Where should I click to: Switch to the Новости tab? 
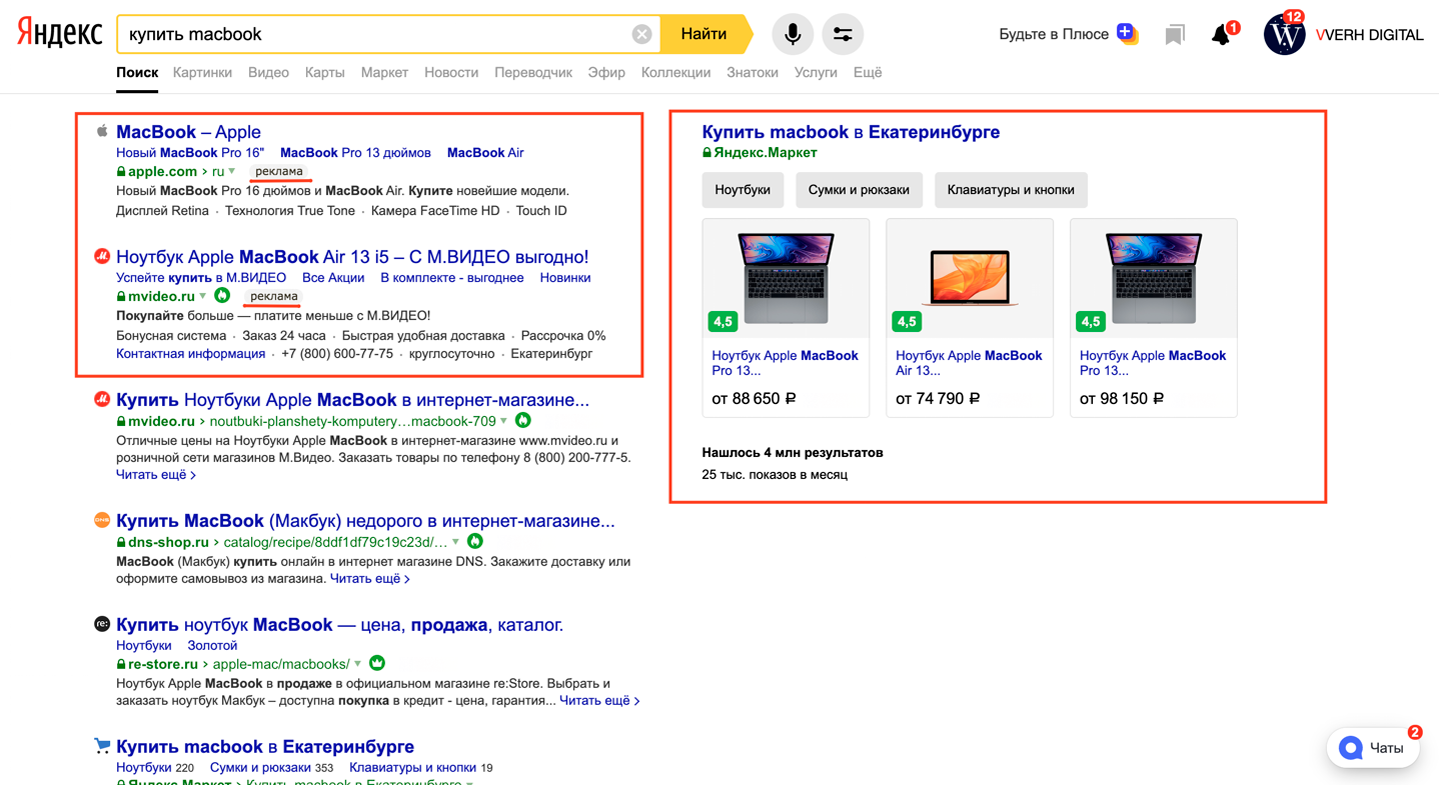click(x=451, y=72)
